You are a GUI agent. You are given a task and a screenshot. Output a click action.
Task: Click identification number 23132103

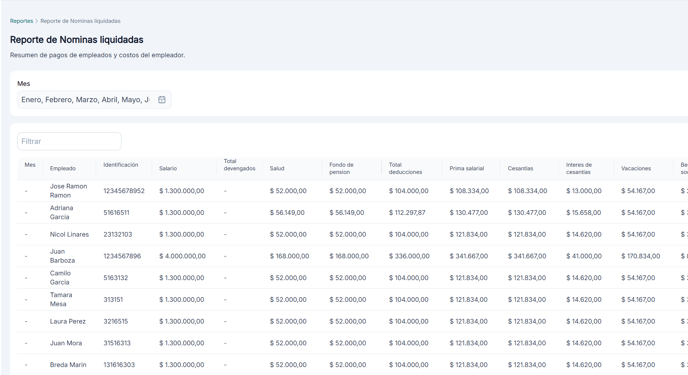pos(118,234)
